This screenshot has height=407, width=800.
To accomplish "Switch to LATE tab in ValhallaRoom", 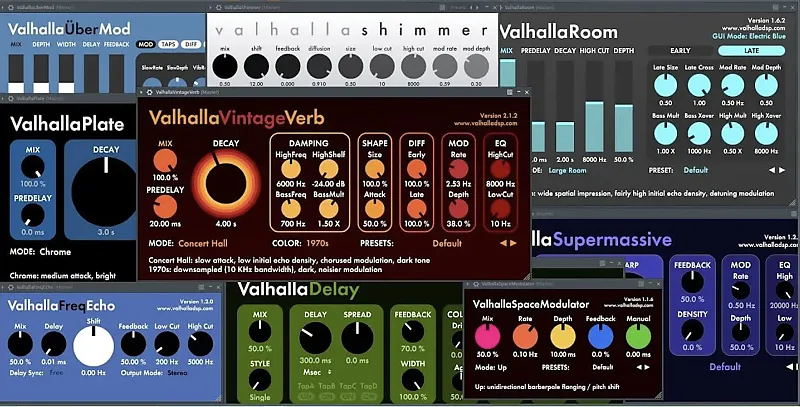I will pos(751,50).
